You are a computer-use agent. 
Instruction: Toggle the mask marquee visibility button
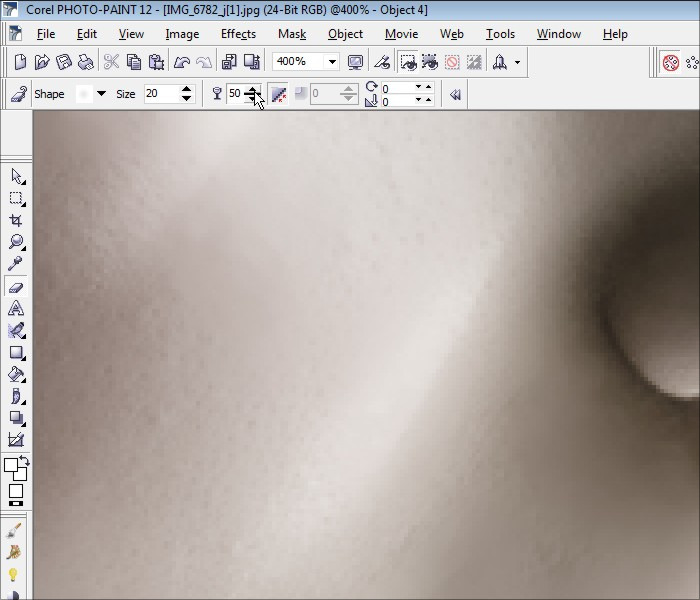click(x=409, y=62)
